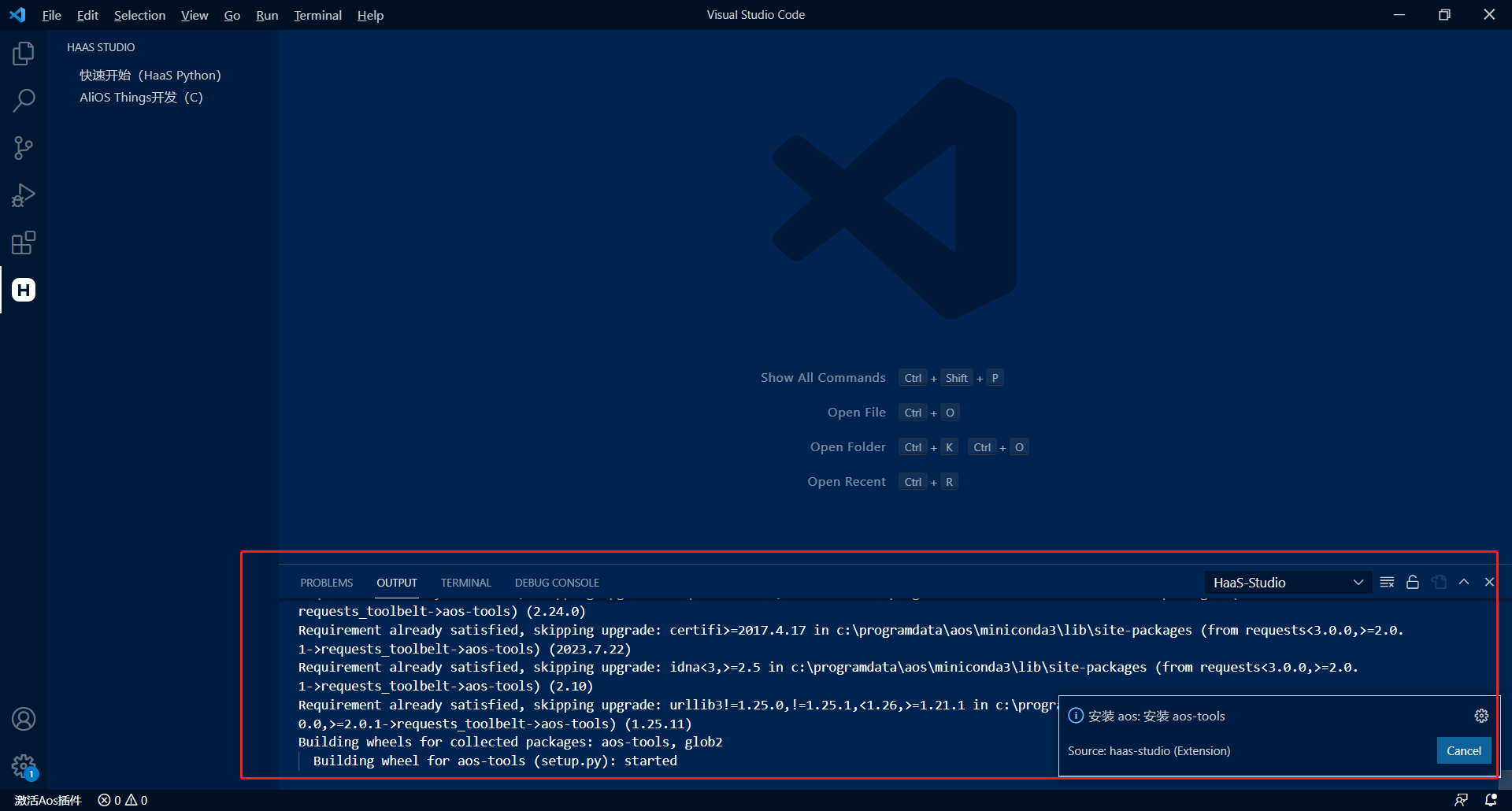Open the File menu
1512x811 pixels.
click(x=52, y=15)
